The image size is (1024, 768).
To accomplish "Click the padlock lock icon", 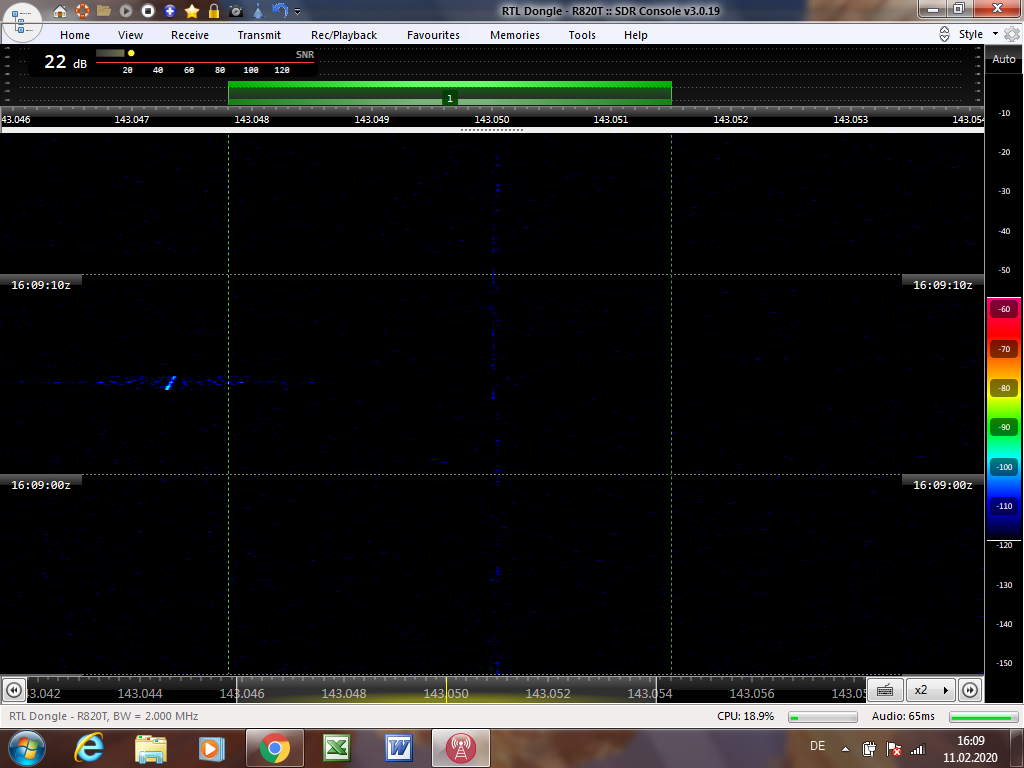I will click(214, 10).
